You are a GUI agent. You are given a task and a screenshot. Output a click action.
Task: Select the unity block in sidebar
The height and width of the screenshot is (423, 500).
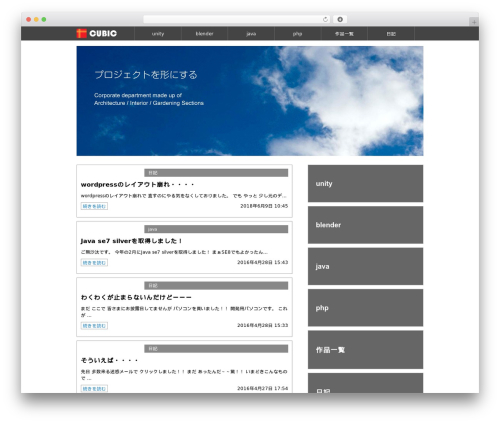(365, 183)
